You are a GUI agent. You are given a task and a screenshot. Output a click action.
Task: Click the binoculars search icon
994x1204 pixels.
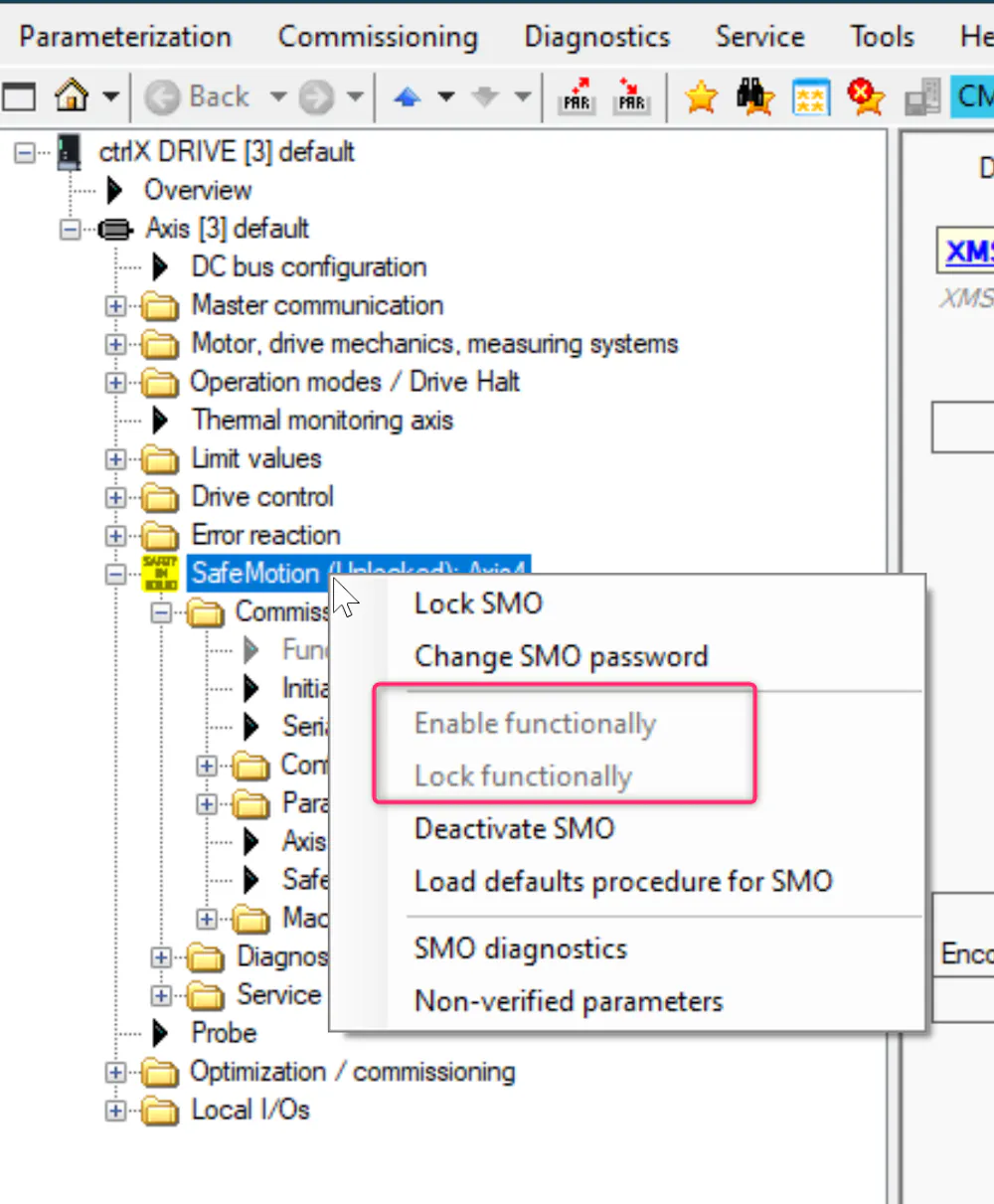(755, 96)
